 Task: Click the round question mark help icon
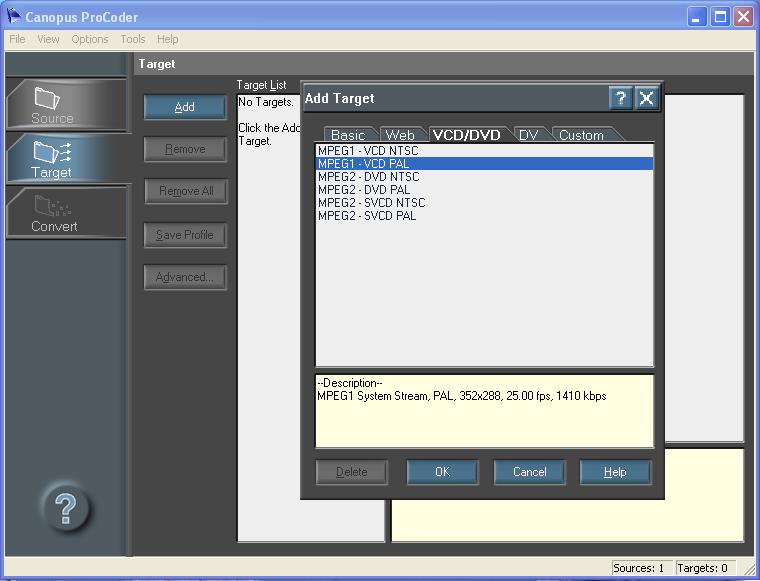click(65, 508)
